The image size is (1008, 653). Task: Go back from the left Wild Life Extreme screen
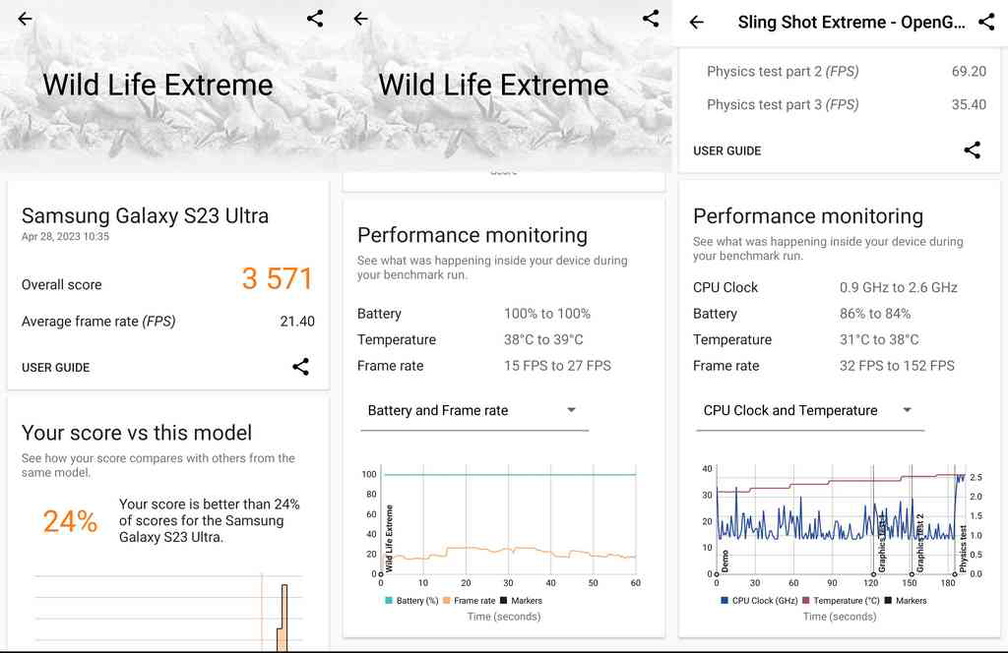point(24,19)
